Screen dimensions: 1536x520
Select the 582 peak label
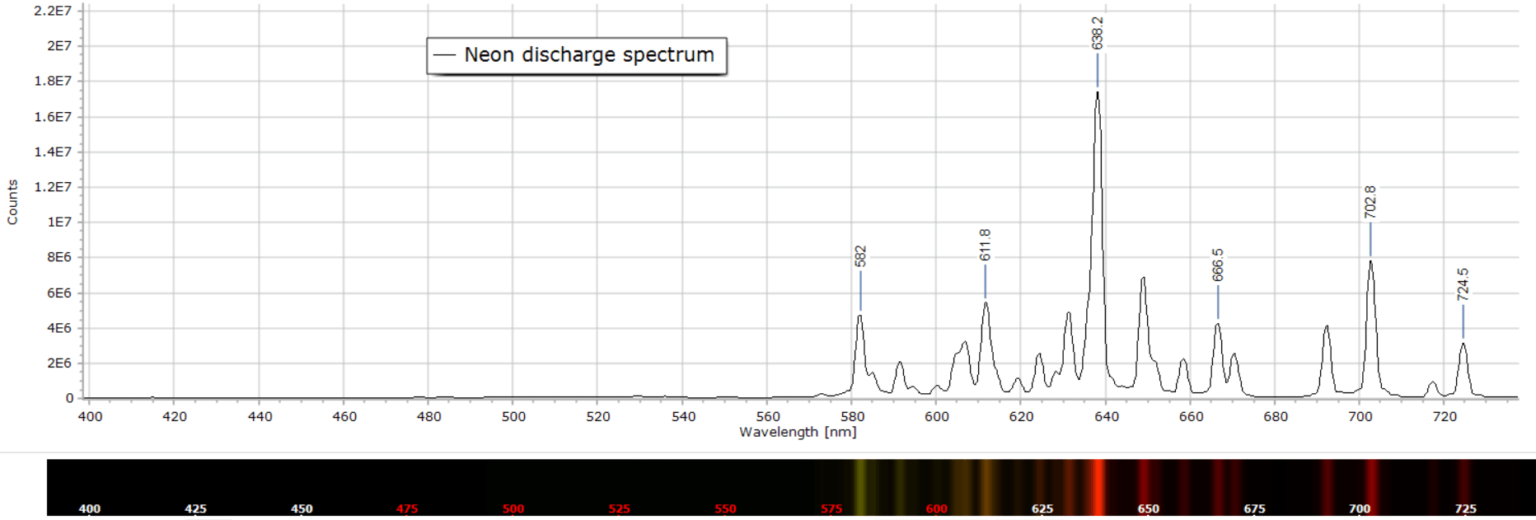click(x=860, y=256)
